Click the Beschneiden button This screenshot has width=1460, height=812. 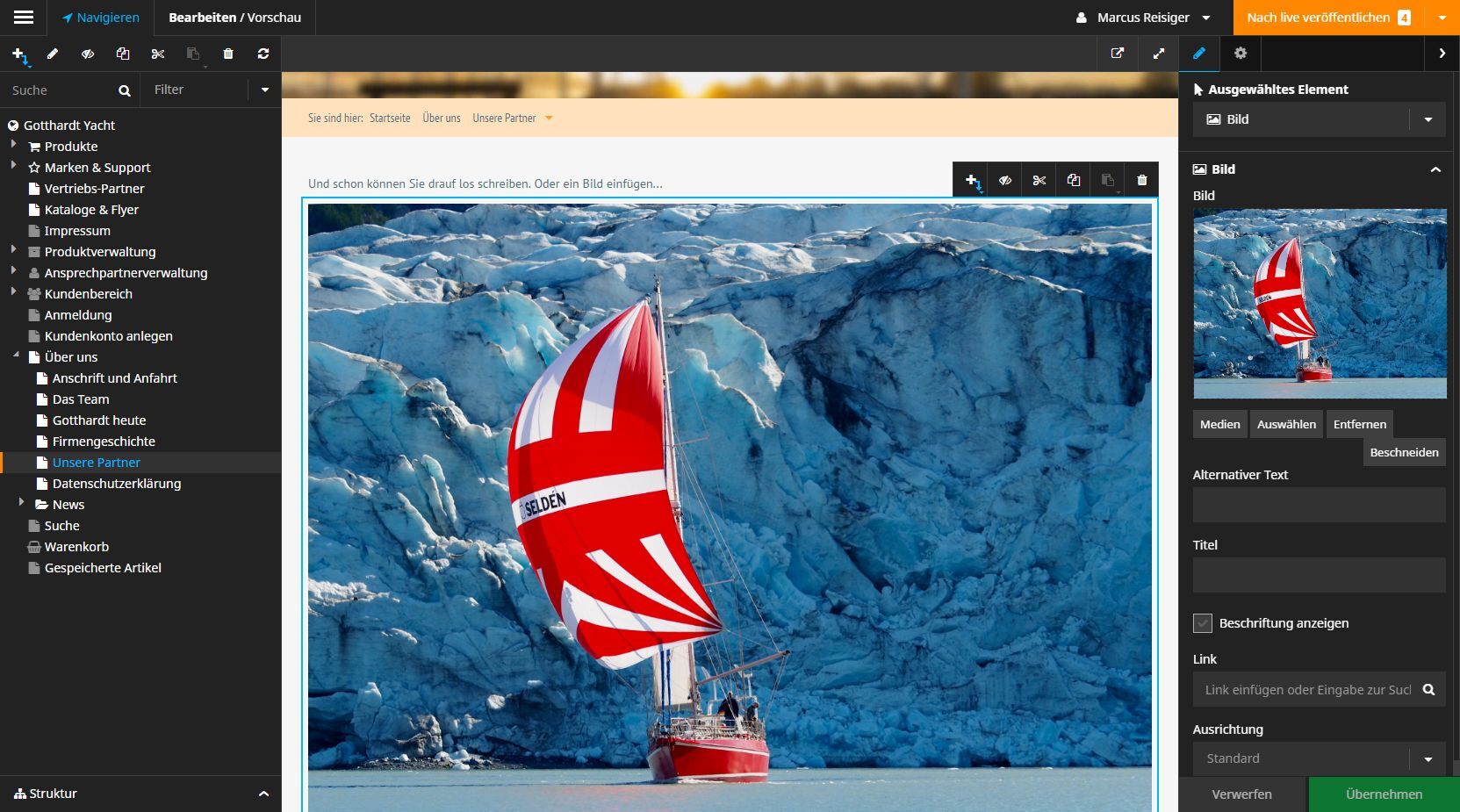click(1404, 452)
